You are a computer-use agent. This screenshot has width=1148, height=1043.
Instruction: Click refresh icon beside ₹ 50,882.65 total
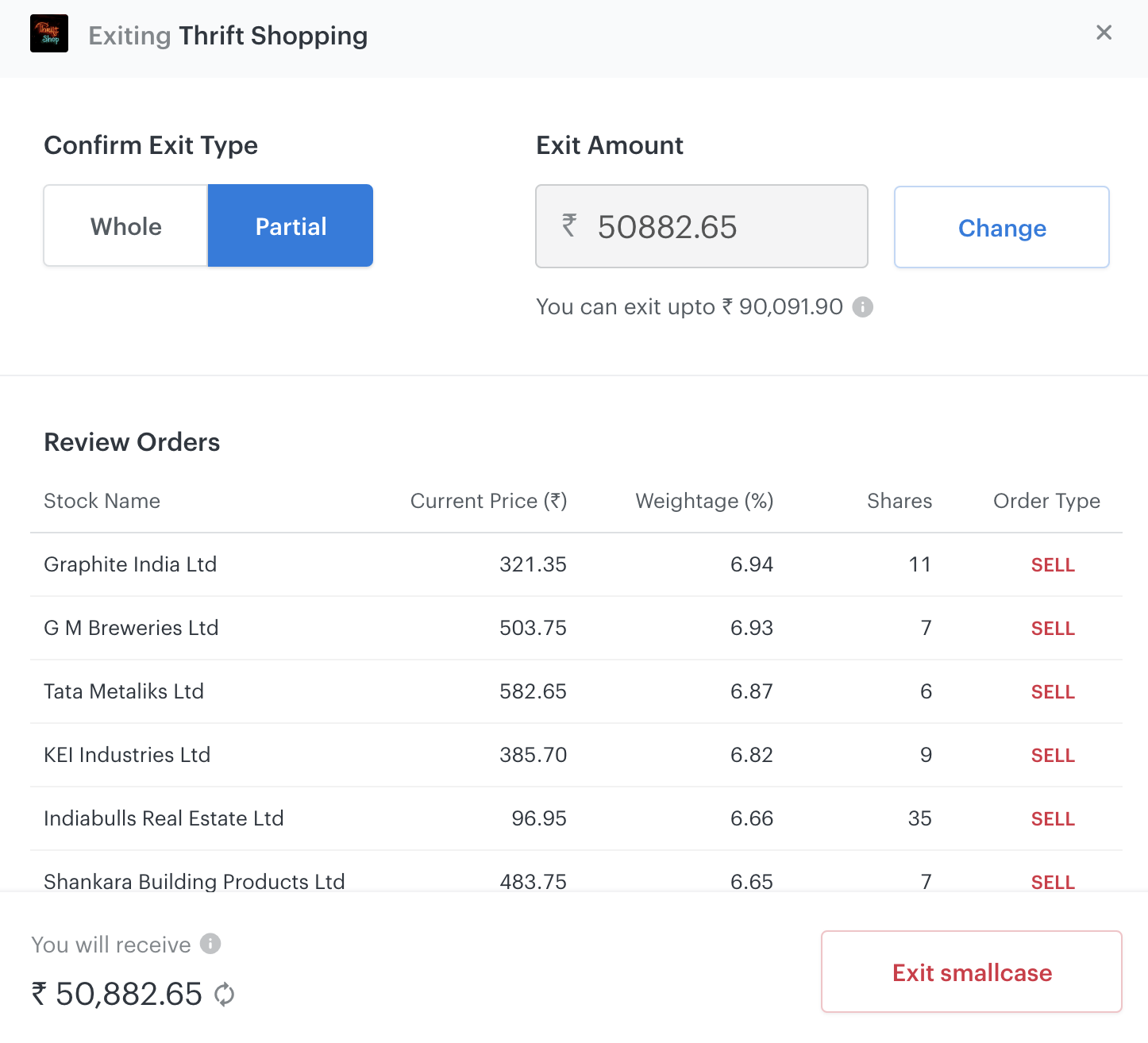(225, 994)
